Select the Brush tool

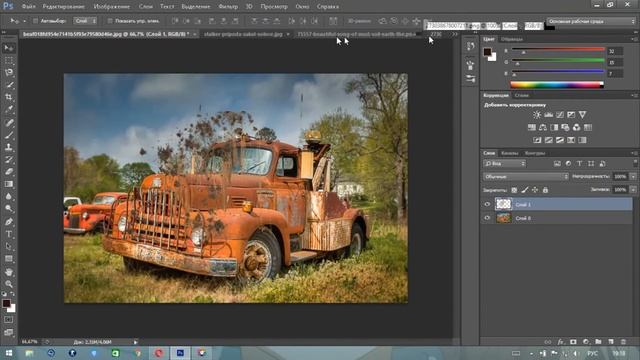pos(9,135)
